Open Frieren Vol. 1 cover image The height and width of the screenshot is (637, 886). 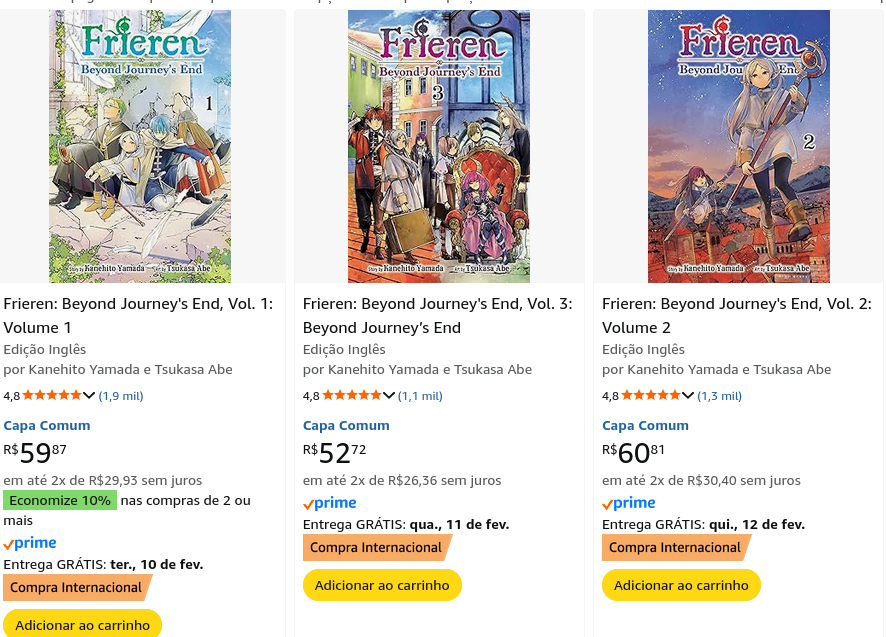point(140,146)
